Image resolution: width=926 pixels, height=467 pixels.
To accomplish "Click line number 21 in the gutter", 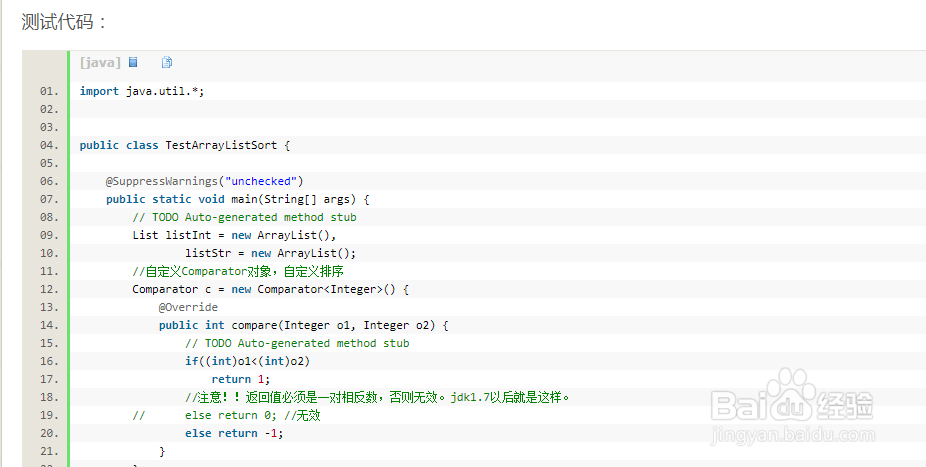I will (49, 451).
